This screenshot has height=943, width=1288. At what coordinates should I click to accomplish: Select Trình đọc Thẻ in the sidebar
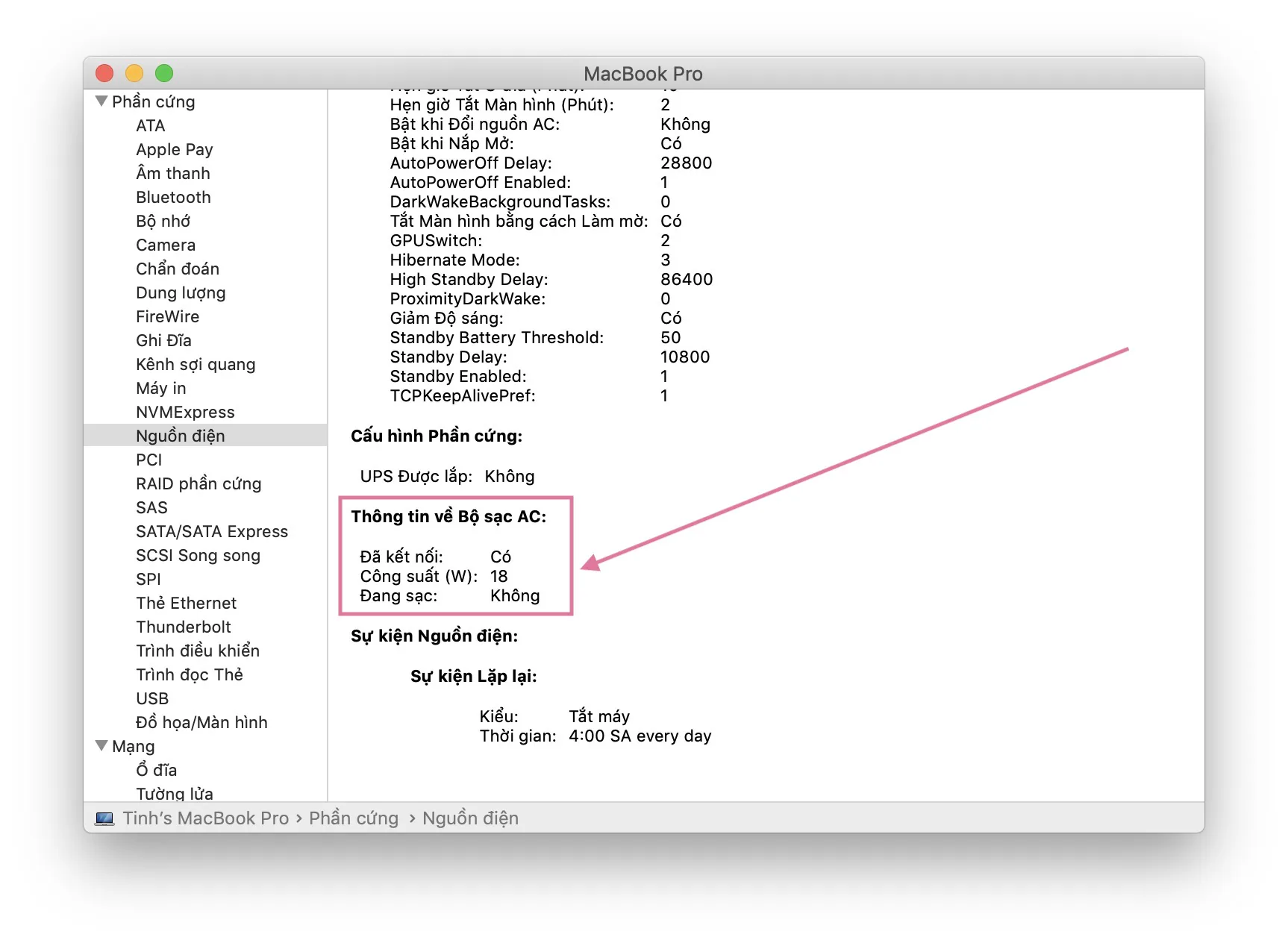[190, 674]
